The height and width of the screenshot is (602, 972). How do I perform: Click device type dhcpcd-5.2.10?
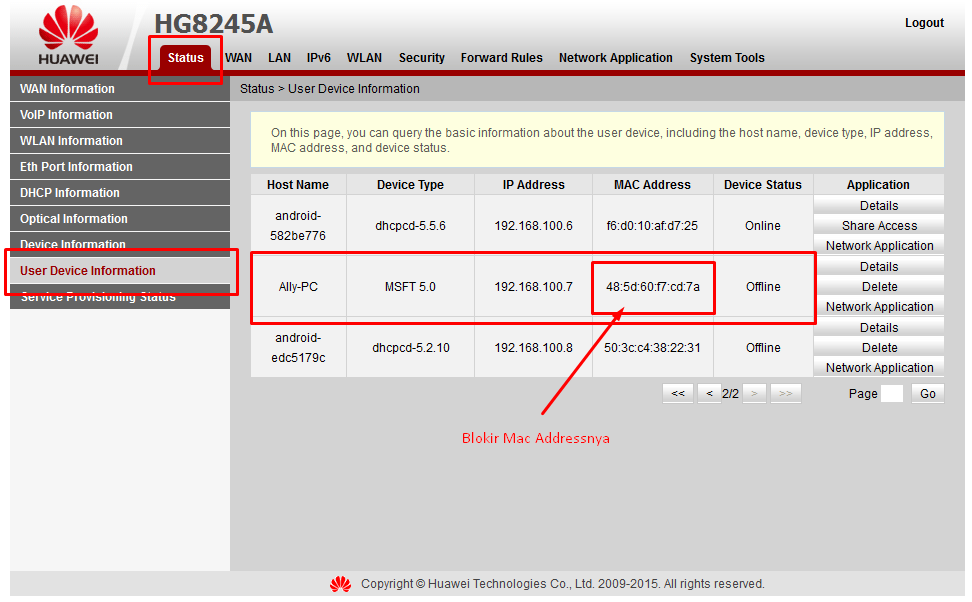pyautogui.click(x=410, y=348)
